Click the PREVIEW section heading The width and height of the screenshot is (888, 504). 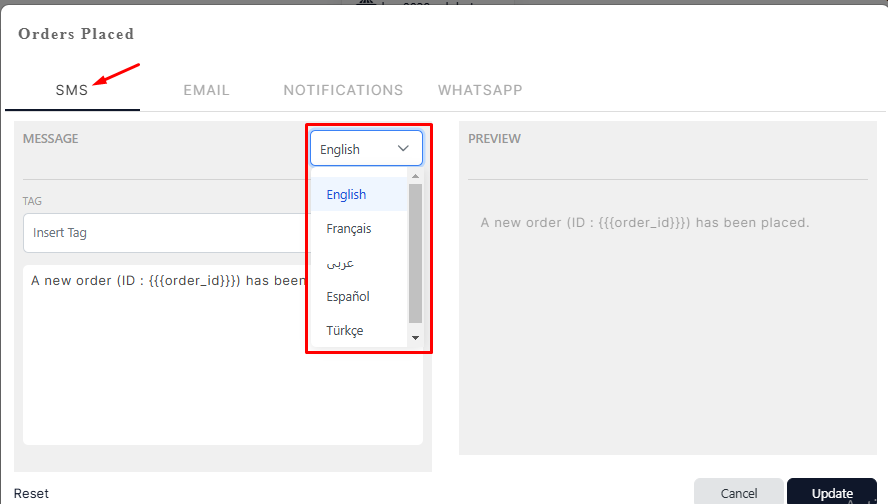[494, 139]
